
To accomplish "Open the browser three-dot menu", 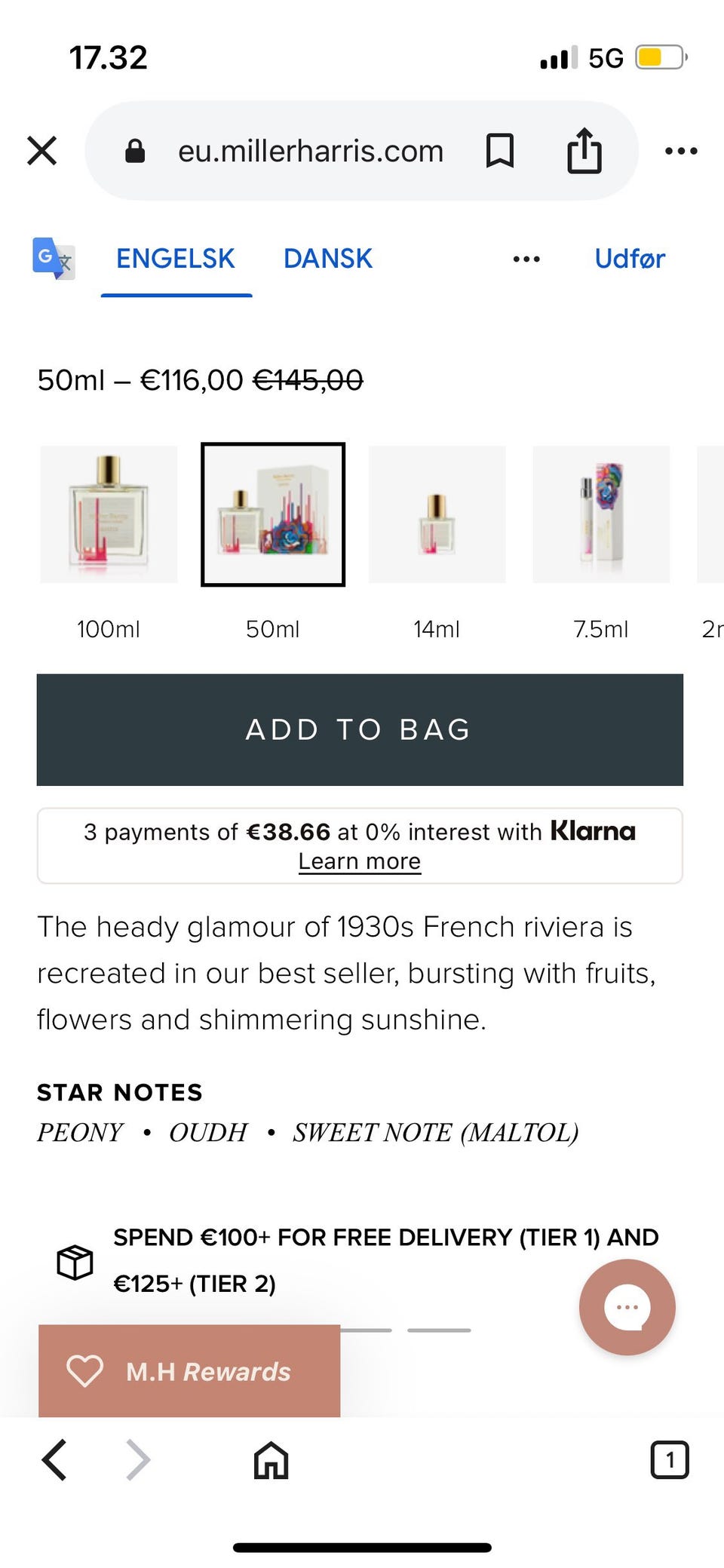I will tap(681, 151).
